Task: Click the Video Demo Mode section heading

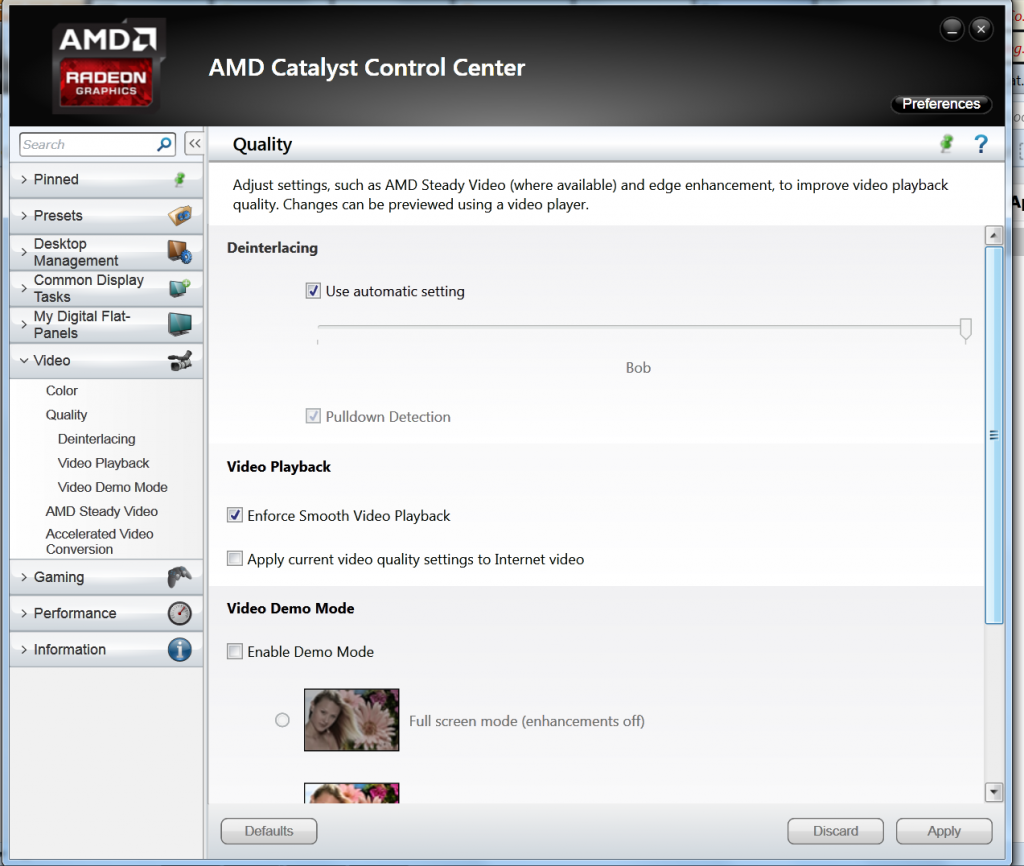Action: point(291,608)
